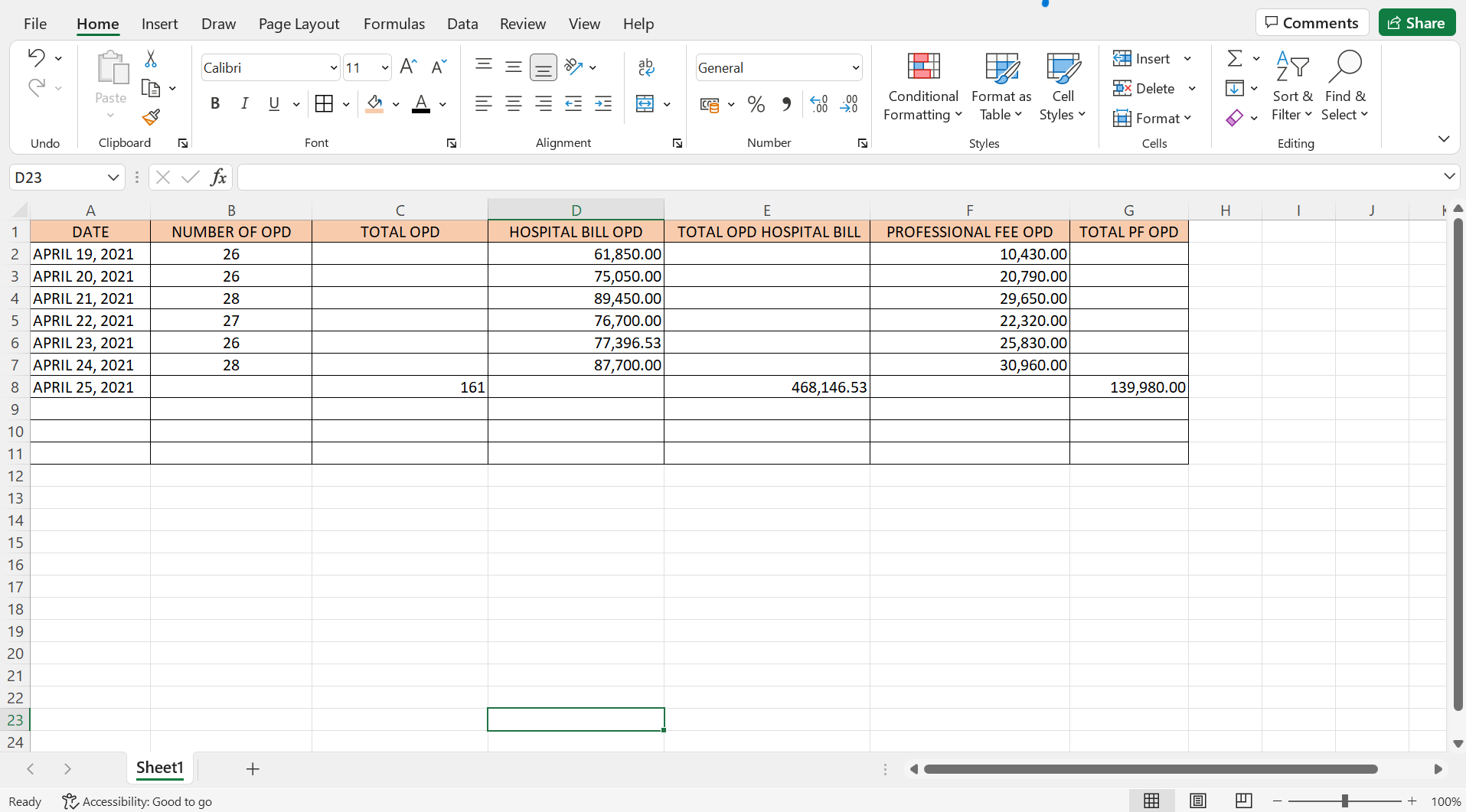This screenshot has width=1466, height=812.
Task: Expand the Name Box dropdown arrow
Action: (113, 178)
